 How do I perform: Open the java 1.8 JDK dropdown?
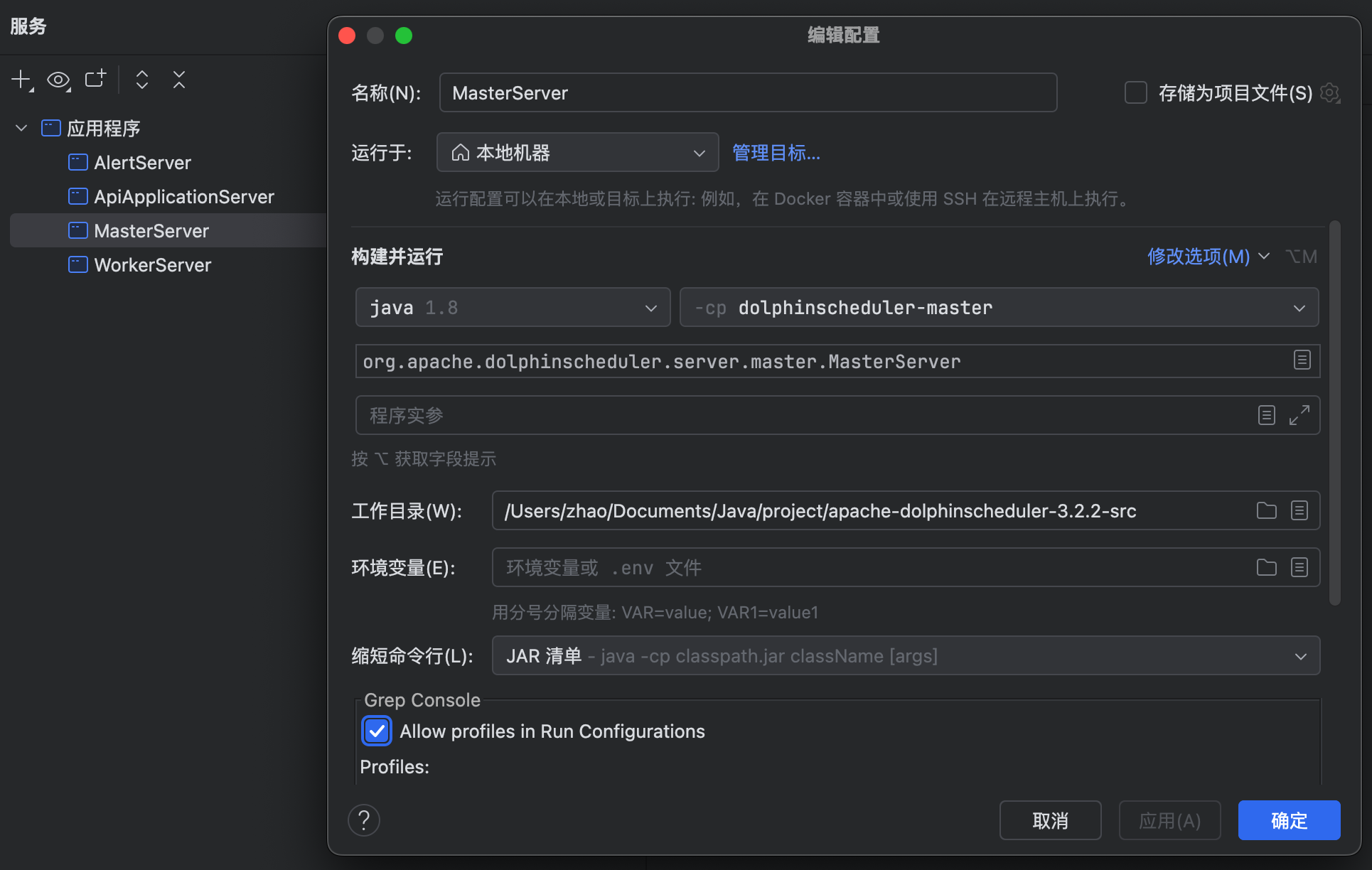[x=513, y=307]
